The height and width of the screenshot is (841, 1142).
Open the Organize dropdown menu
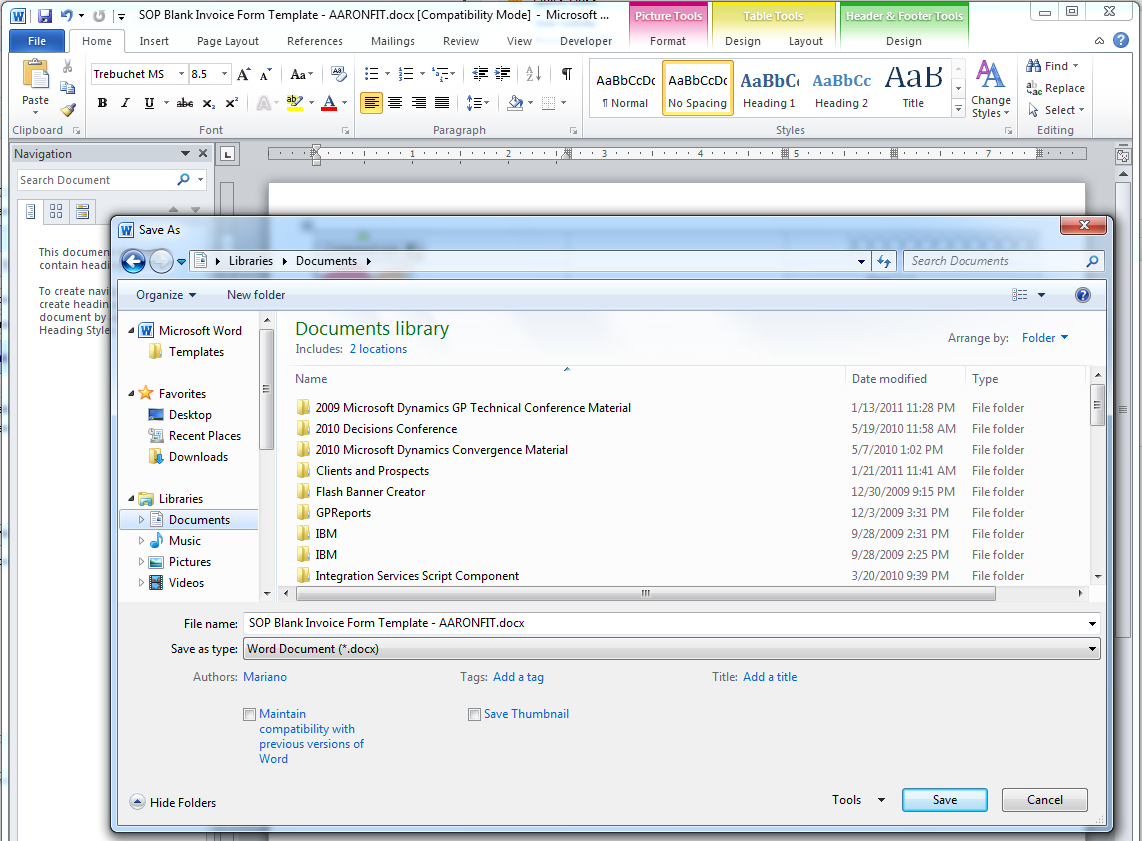tap(166, 295)
